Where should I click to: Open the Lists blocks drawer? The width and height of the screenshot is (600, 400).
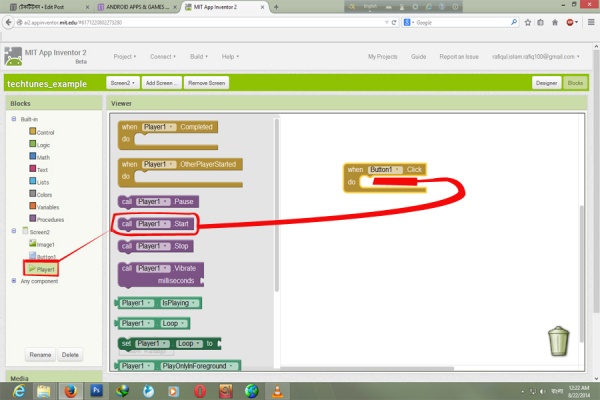(39, 182)
